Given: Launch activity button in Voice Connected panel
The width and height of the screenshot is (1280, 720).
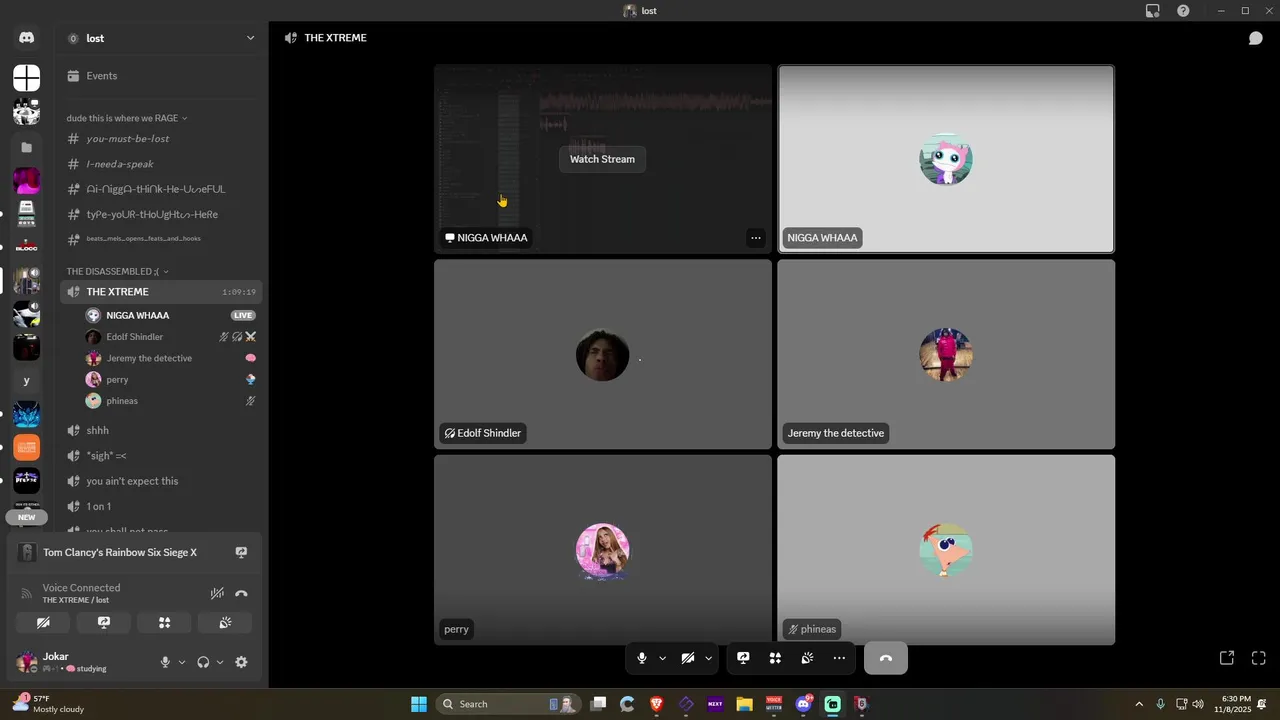Looking at the screenshot, I should click(165, 622).
